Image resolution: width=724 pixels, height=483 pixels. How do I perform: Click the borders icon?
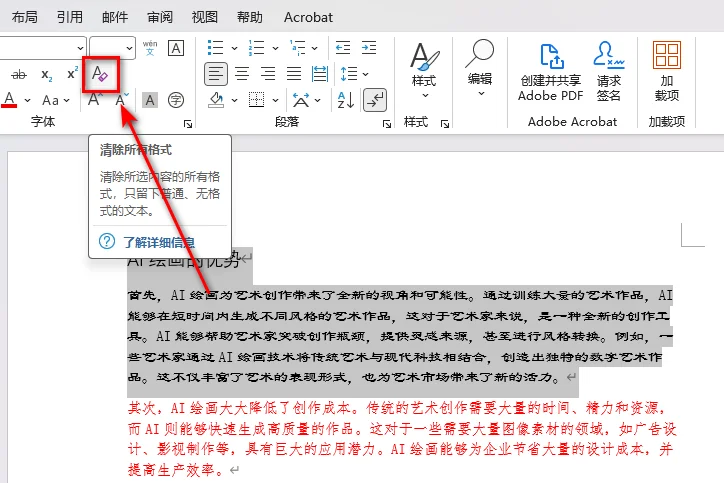pos(256,100)
